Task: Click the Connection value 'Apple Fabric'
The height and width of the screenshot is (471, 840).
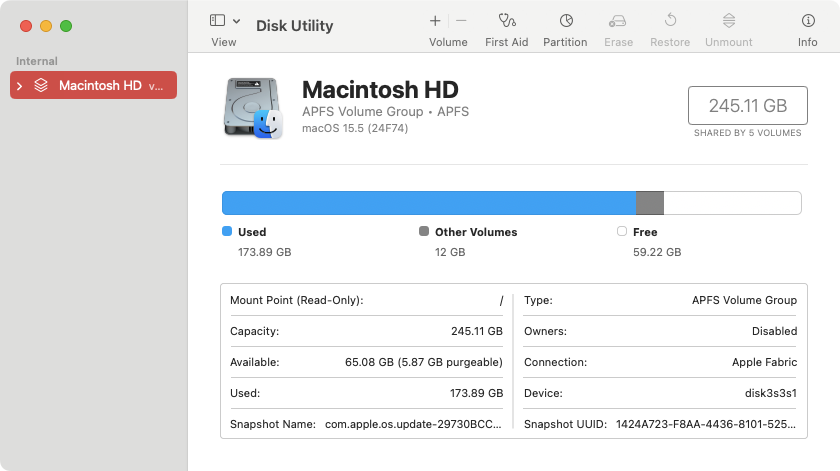Action: click(764, 362)
